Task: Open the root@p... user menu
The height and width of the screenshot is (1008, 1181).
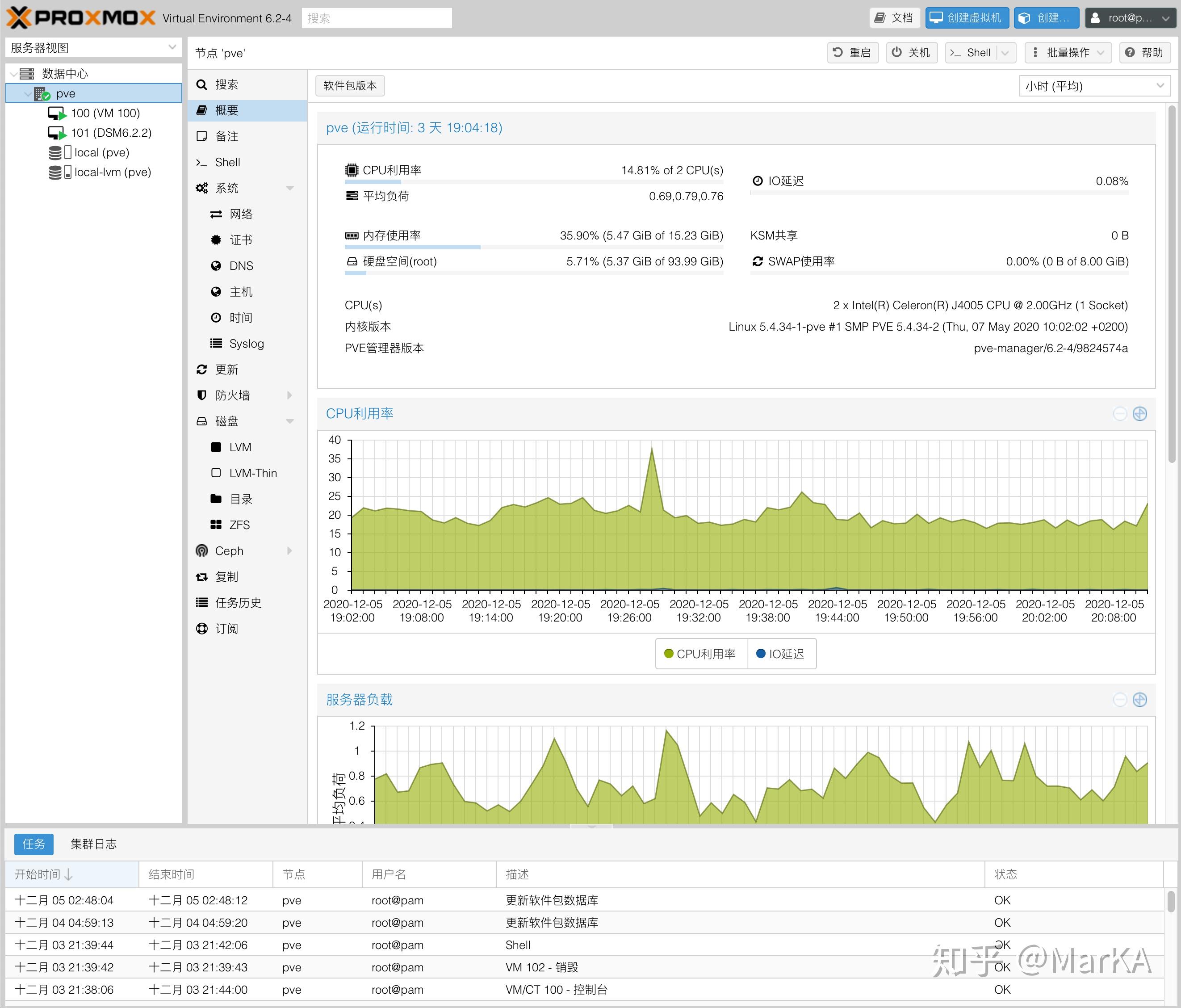Action: tap(1130, 18)
